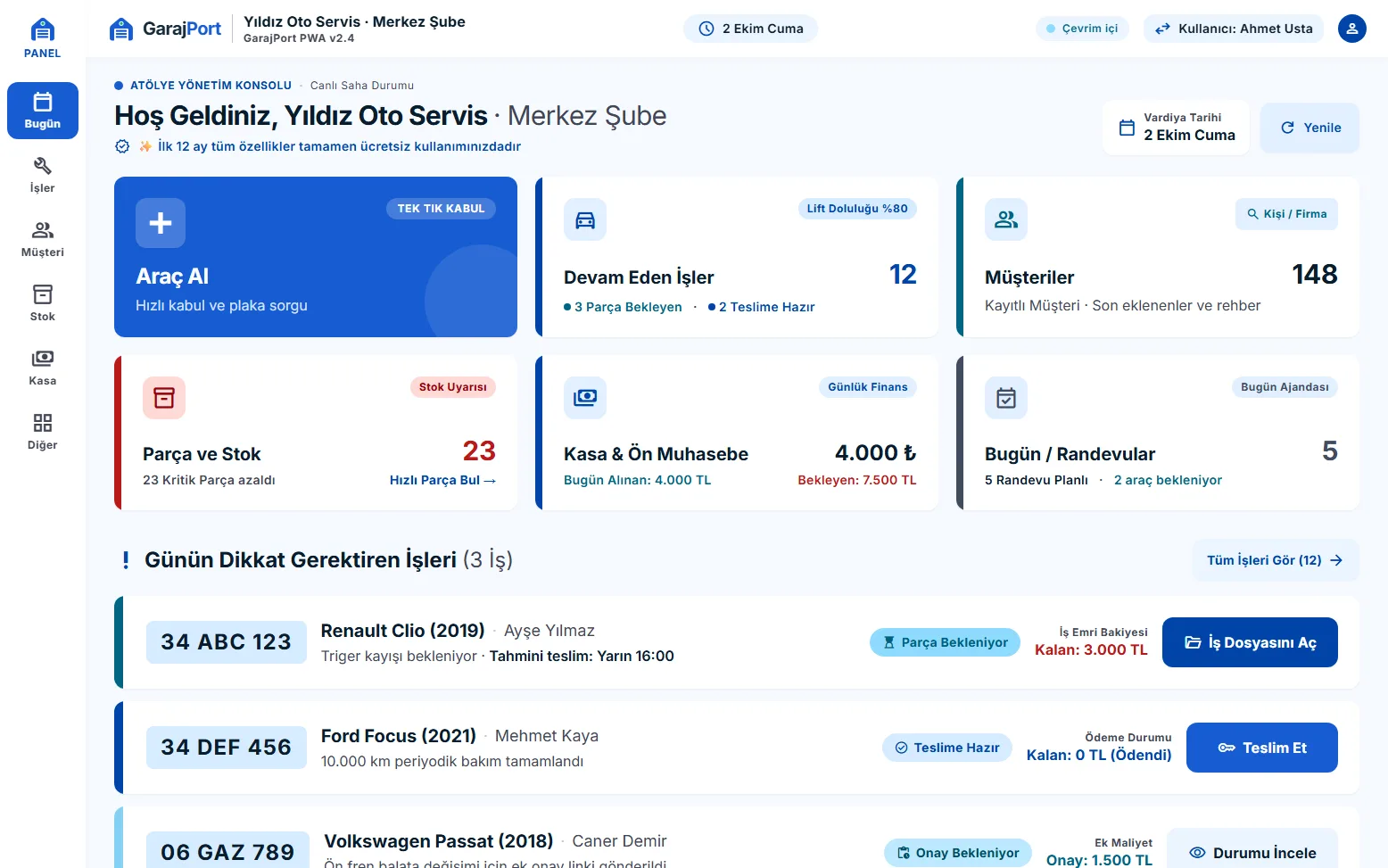The image size is (1388, 868).
Task: Filter by 3 Parça Bekleyen
Action: pyautogui.click(x=623, y=307)
